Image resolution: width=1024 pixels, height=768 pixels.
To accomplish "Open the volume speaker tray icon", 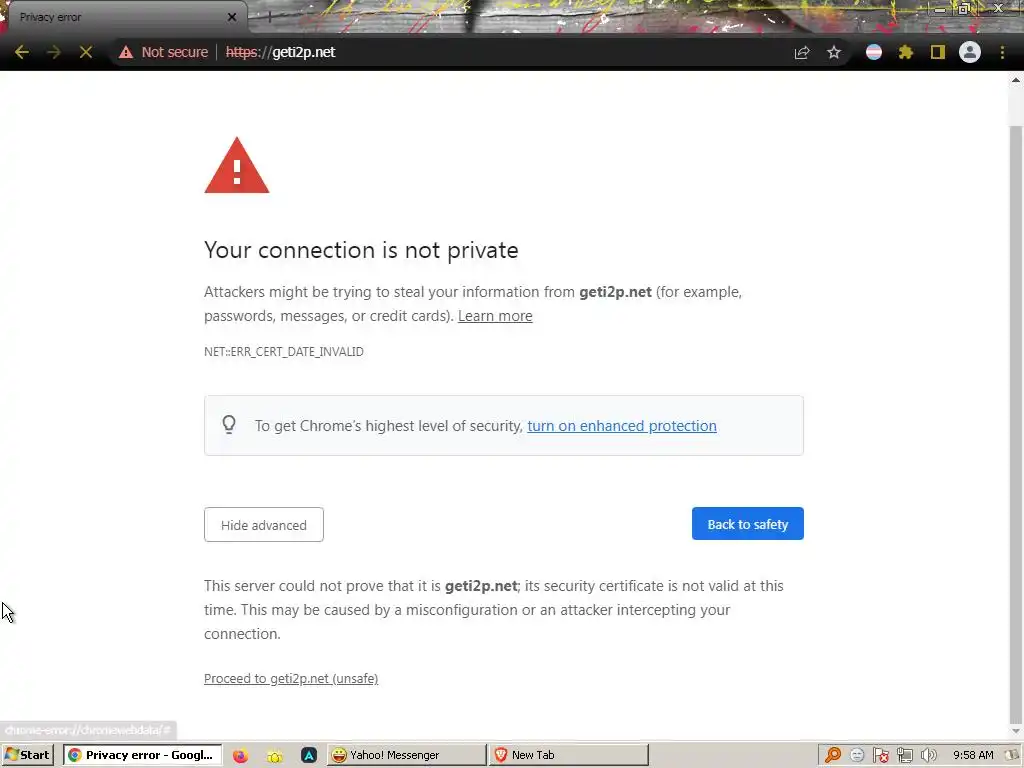I will point(929,755).
